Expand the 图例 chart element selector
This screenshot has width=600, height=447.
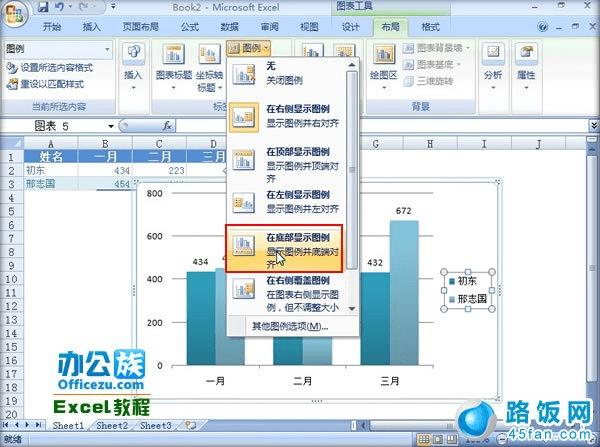(108, 49)
